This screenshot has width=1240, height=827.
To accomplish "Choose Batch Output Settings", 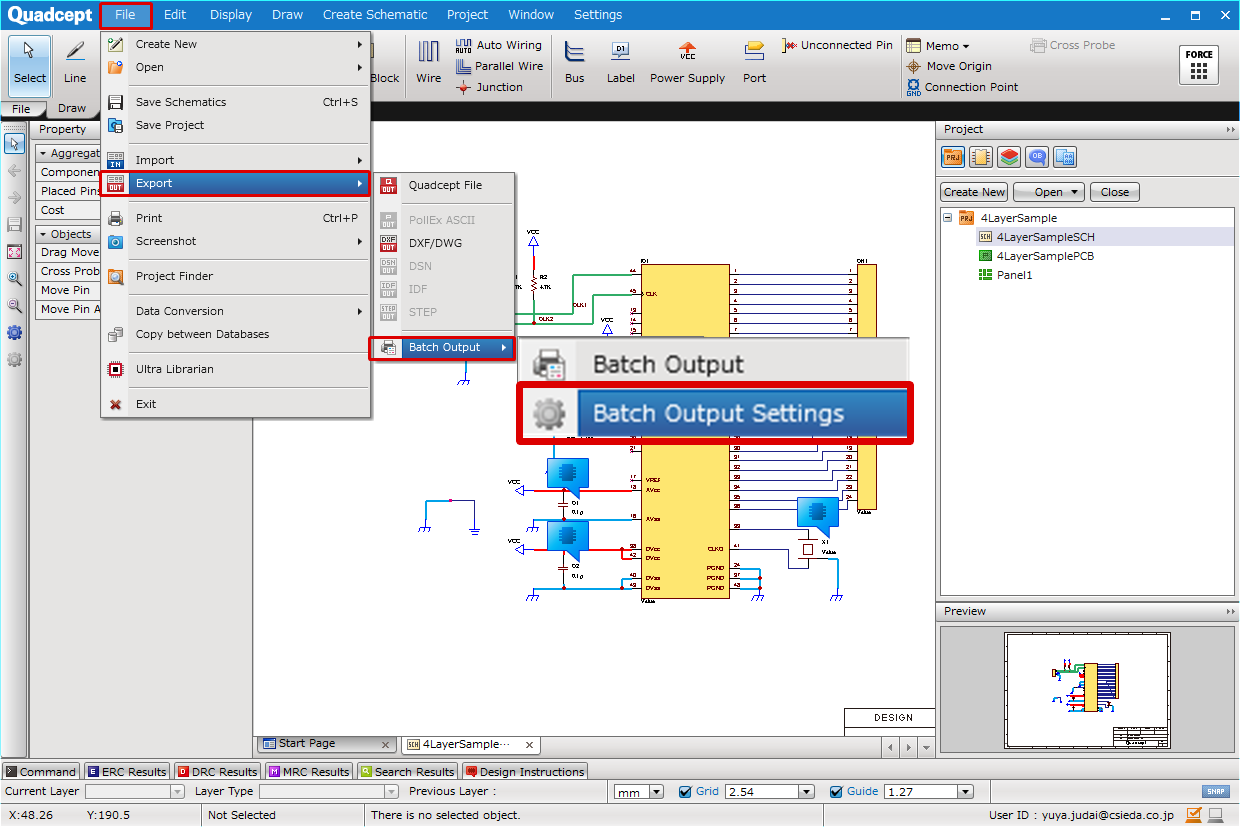I will tap(714, 414).
